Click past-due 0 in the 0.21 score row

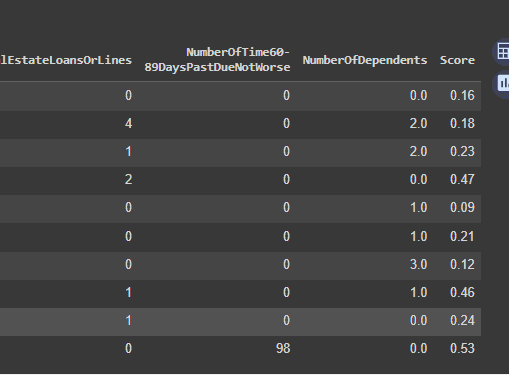click(286, 237)
